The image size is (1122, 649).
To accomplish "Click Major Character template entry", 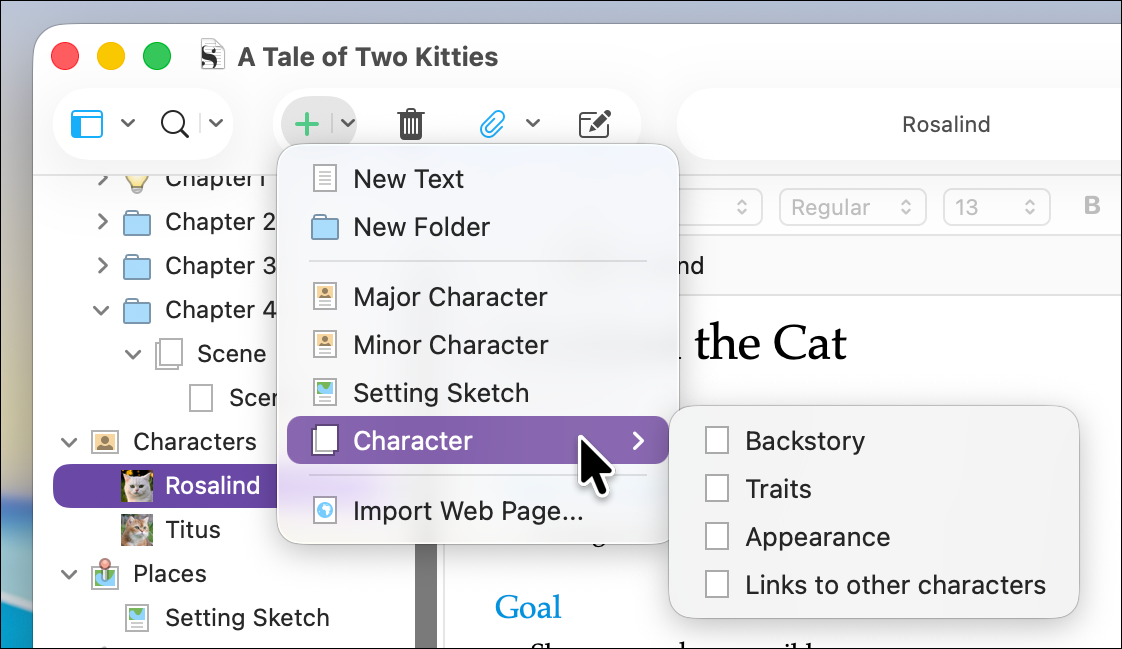I will pyautogui.click(x=450, y=297).
